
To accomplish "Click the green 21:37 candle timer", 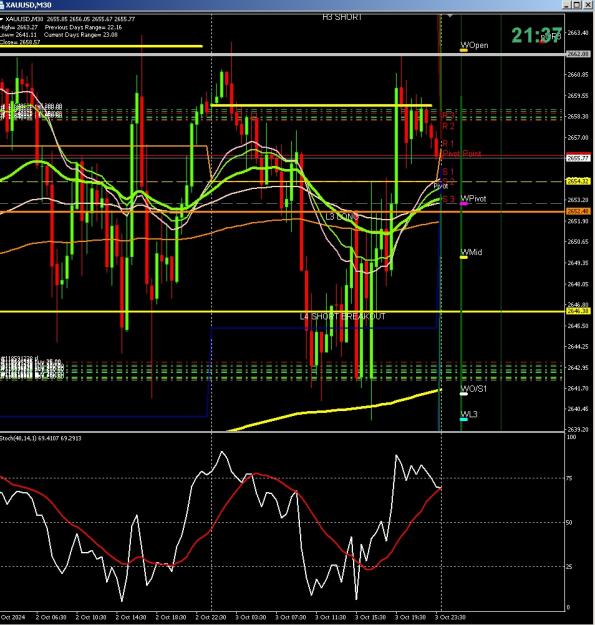I will click(x=536, y=35).
